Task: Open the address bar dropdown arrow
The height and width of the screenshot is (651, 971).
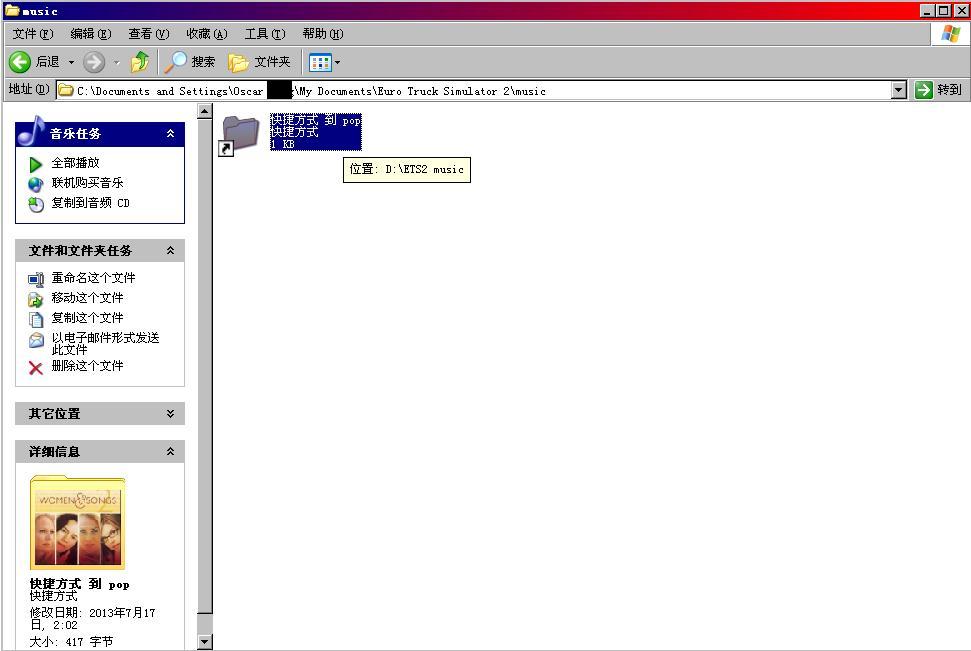Action: (x=898, y=90)
